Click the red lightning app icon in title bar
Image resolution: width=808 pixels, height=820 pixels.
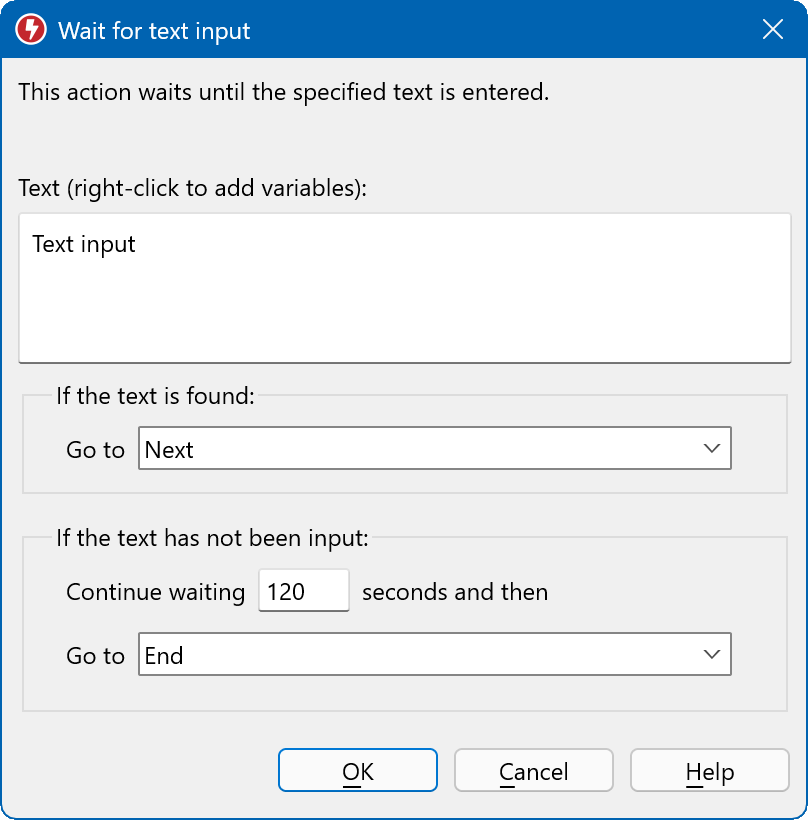point(31,30)
